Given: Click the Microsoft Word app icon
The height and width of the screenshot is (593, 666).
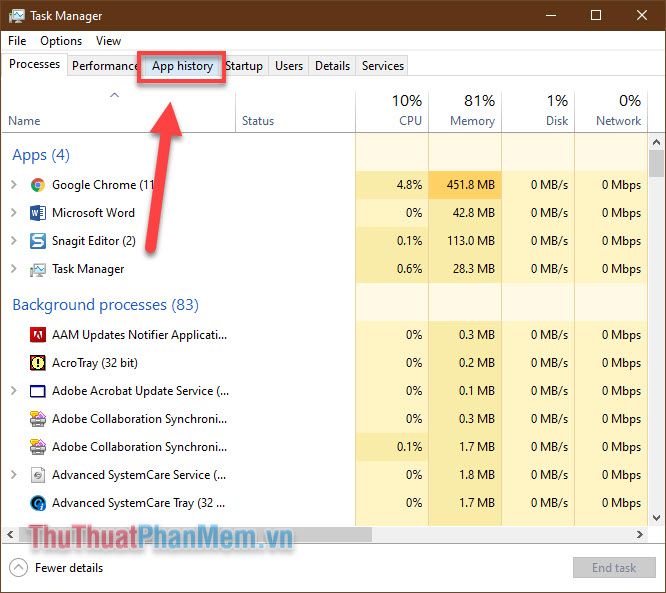Looking at the screenshot, I should tap(38, 213).
